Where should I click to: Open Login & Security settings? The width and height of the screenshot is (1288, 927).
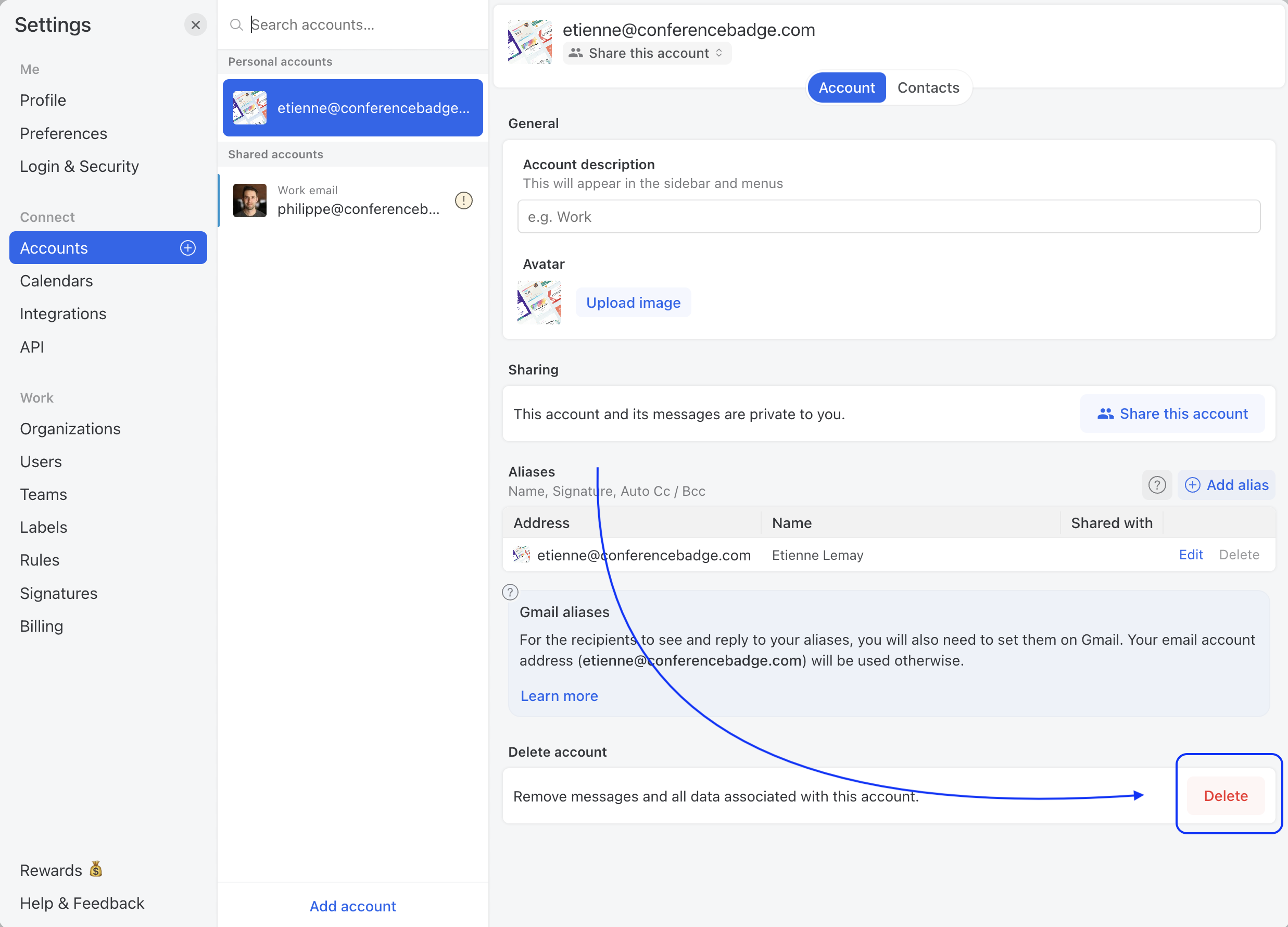[x=80, y=167]
